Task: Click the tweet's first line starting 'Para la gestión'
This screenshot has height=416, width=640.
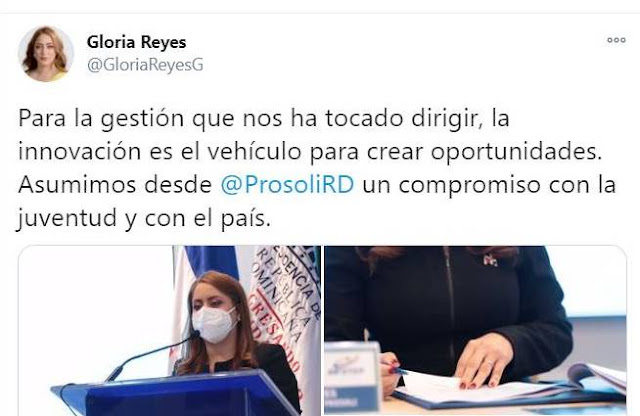Action: (x=264, y=119)
